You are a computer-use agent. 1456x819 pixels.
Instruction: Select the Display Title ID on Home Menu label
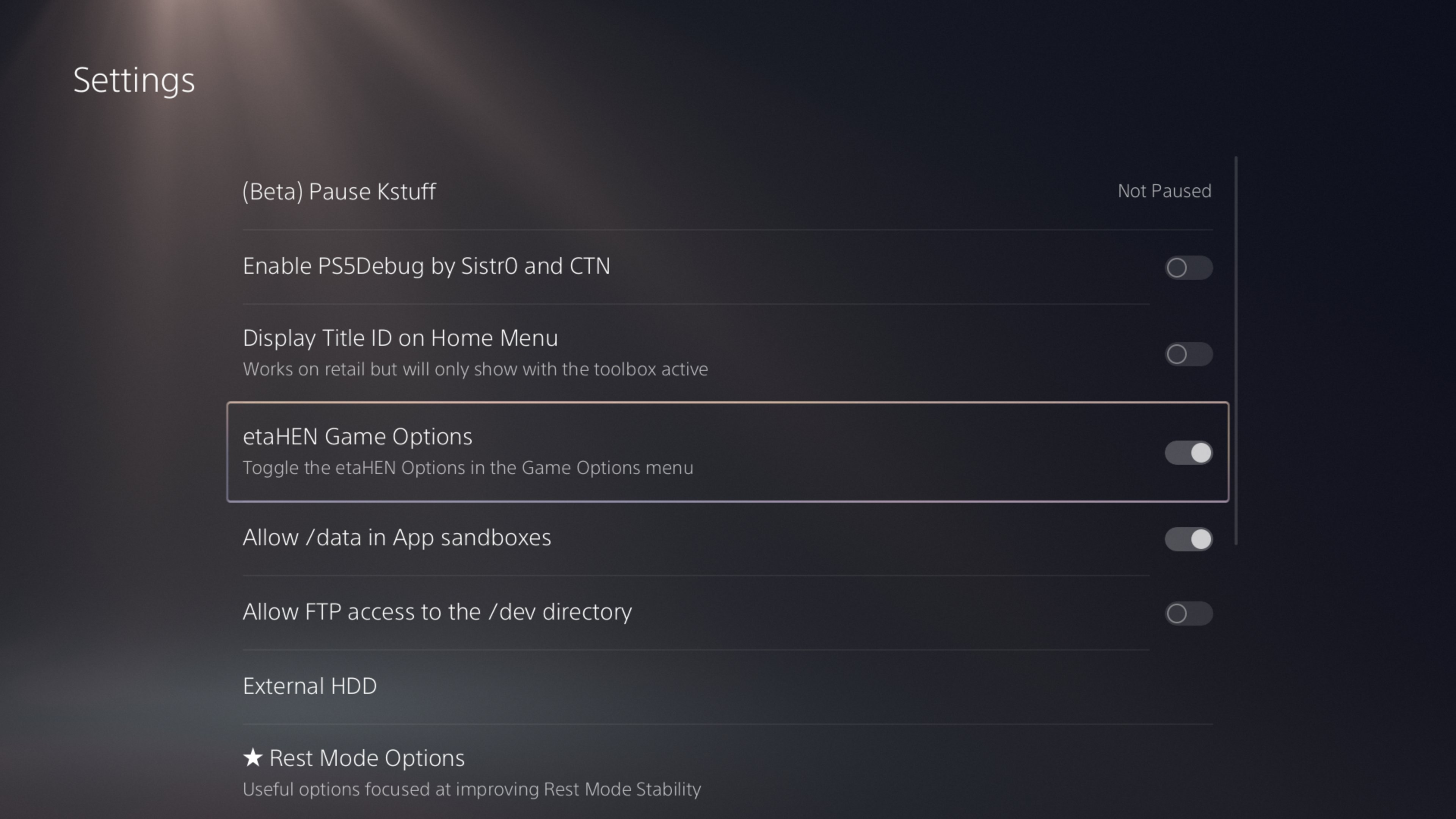pyautogui.click(x=400, y=338)
